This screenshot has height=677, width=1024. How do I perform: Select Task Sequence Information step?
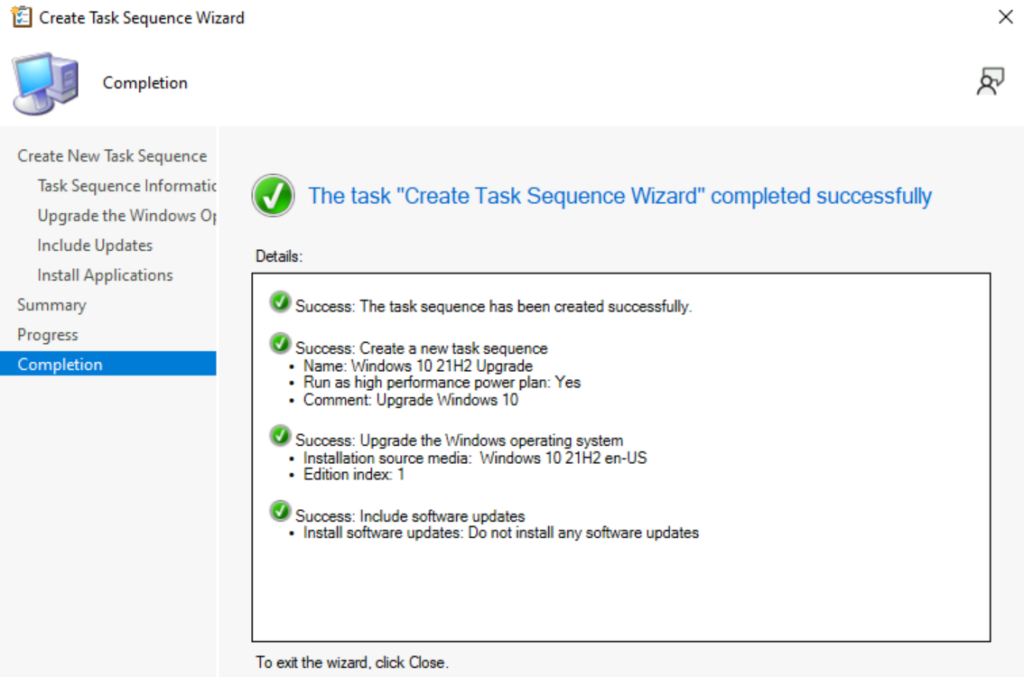127,186
